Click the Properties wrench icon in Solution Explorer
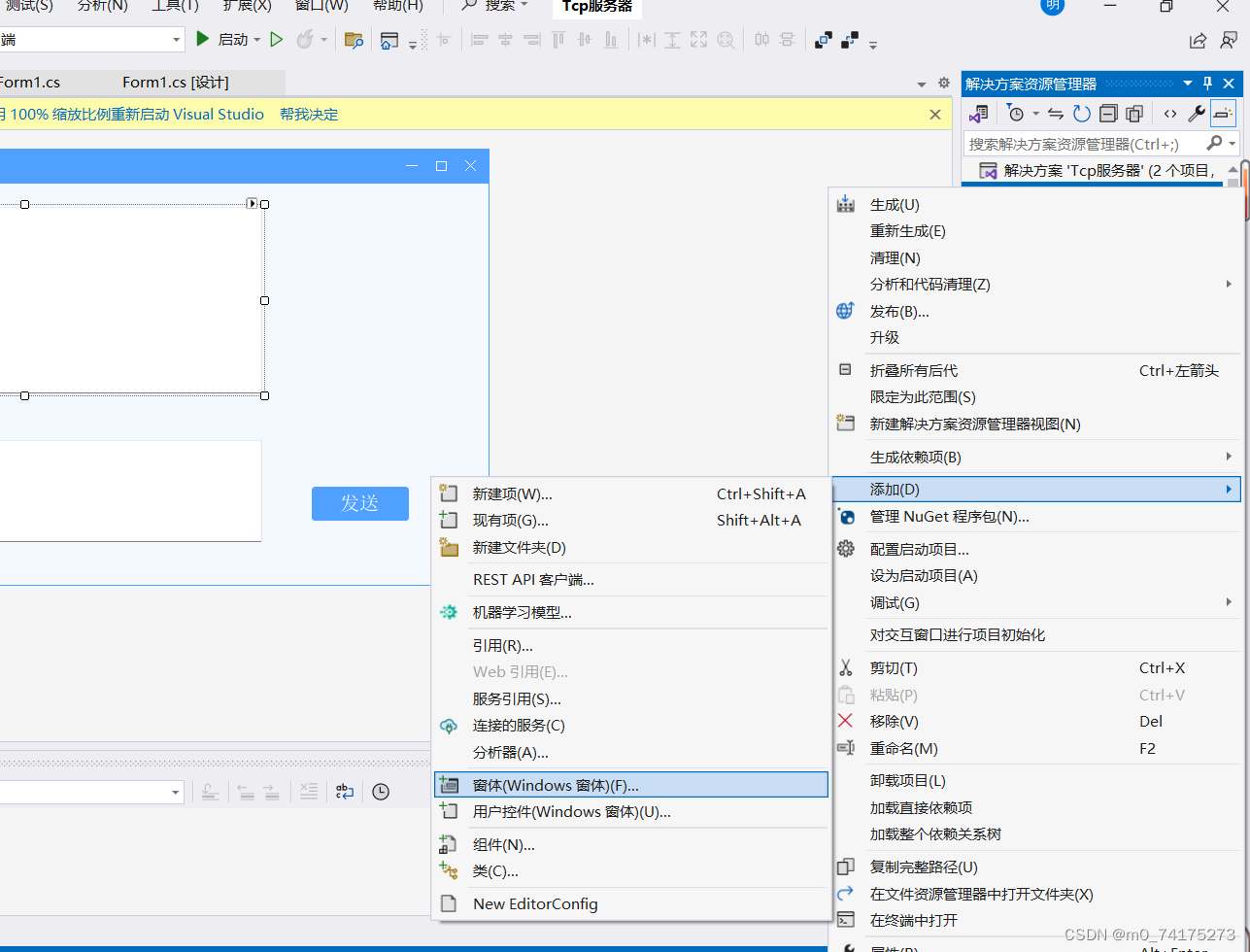 pyautogui.click(x=1196, y=114)
